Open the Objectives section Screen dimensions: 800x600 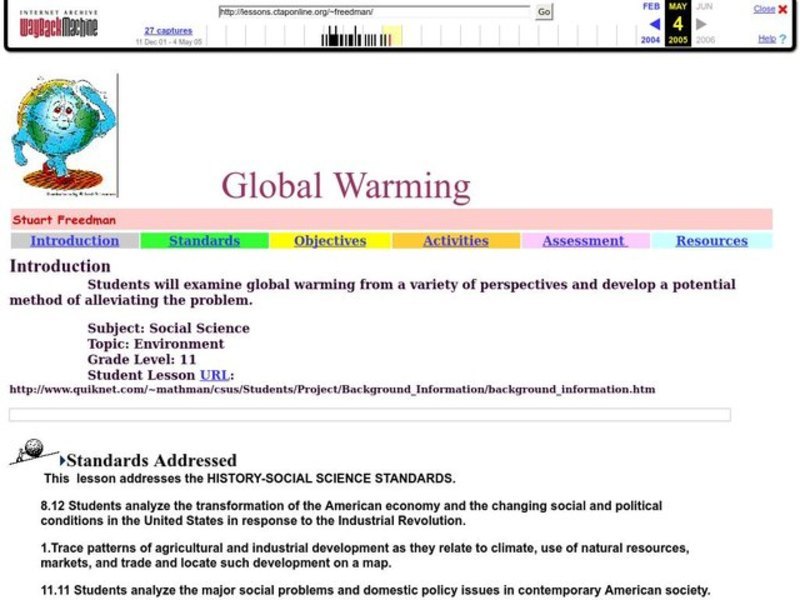[329, 240]
